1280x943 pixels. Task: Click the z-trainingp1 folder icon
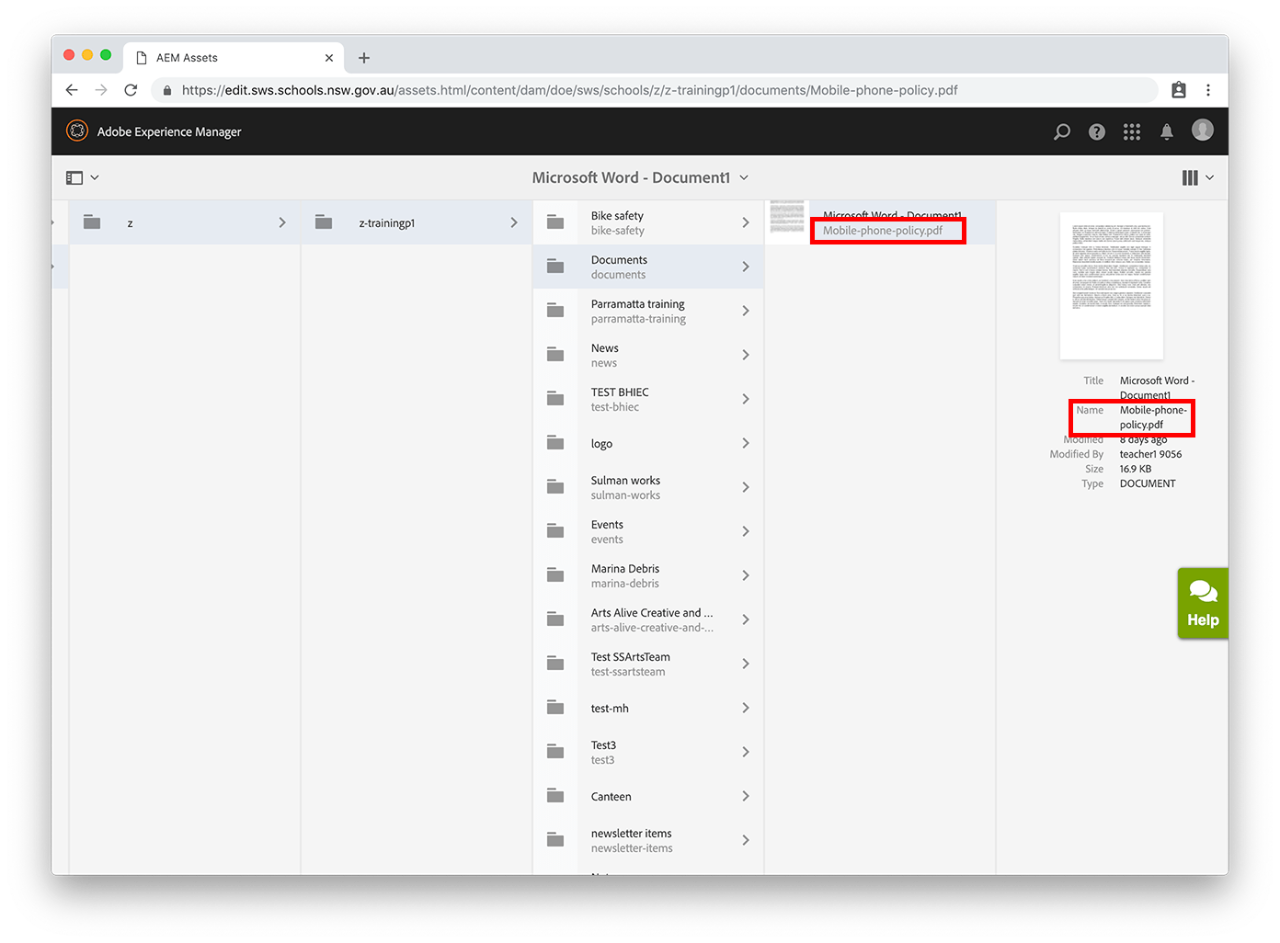(323, 223)
